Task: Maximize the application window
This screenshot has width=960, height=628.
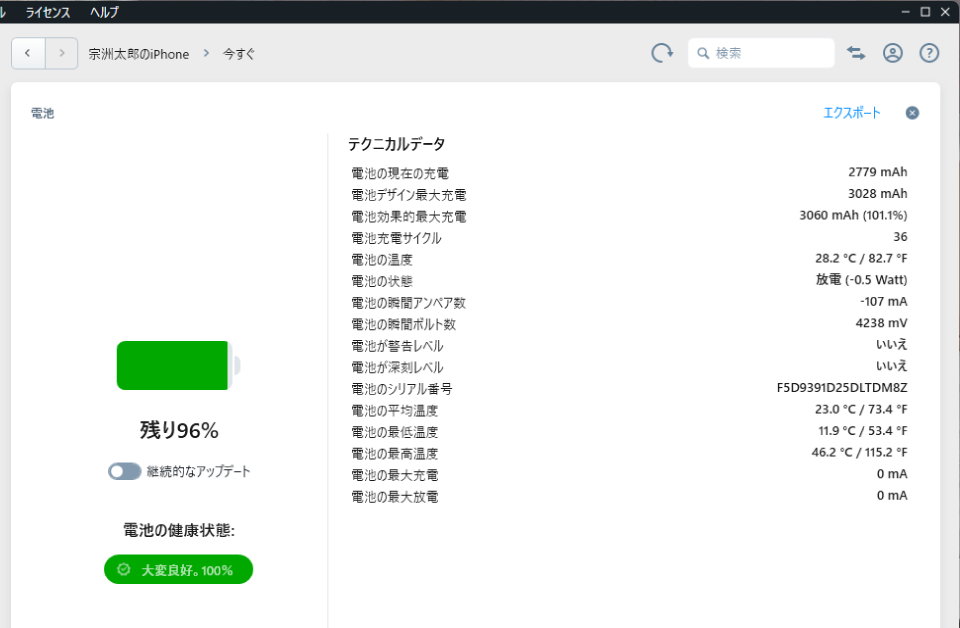Action: 925,11
